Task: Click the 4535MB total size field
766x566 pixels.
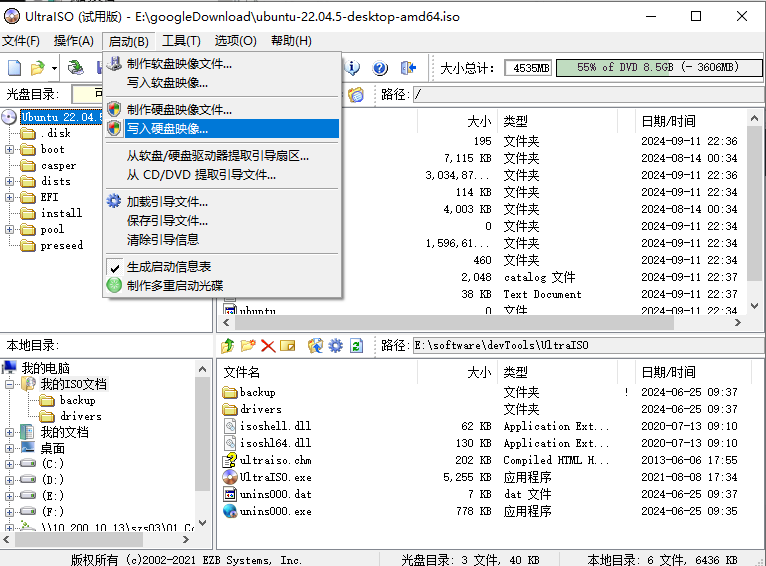Action: 528,67
